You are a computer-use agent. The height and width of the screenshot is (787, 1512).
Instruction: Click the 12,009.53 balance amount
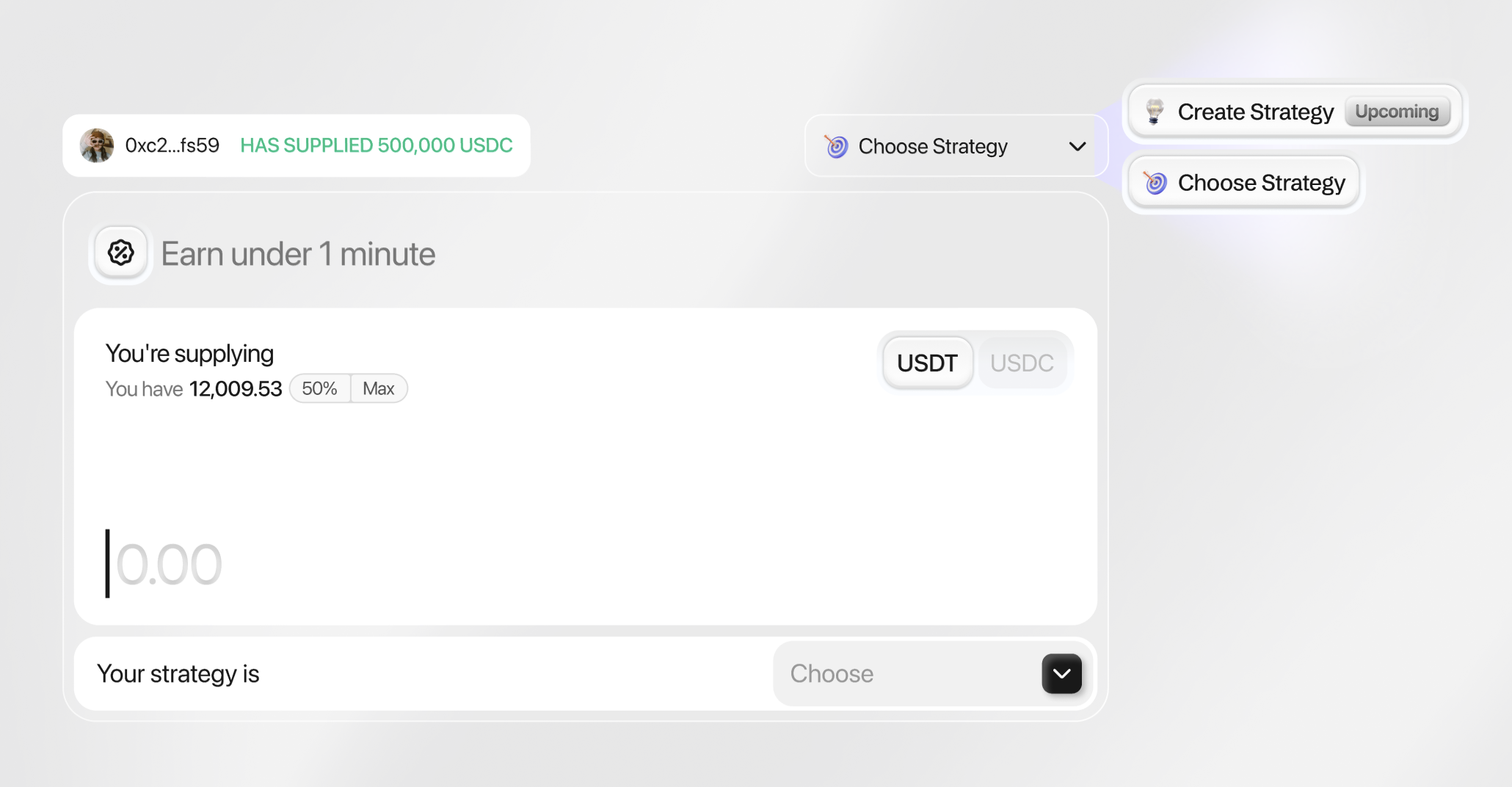236,388
